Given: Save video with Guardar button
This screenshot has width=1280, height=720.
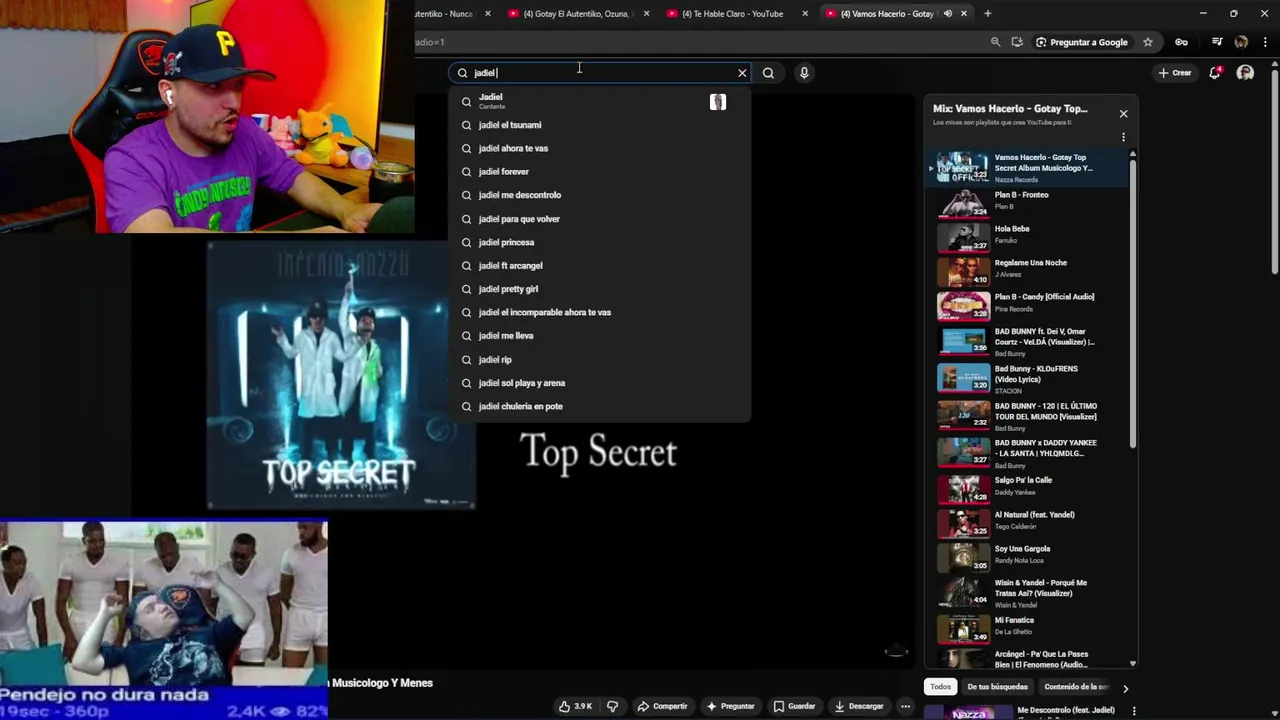Looking at the screenshot, I should point(794,706).
